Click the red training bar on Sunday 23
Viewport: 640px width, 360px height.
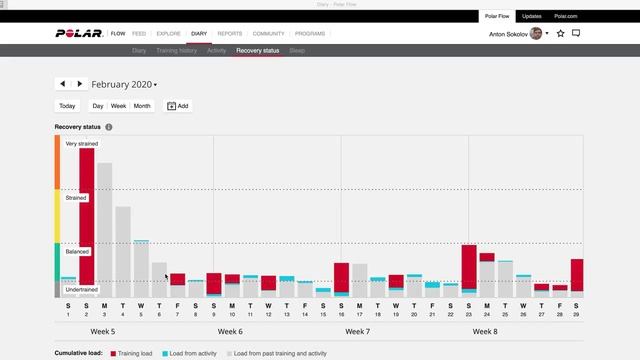tap(469, 267)
